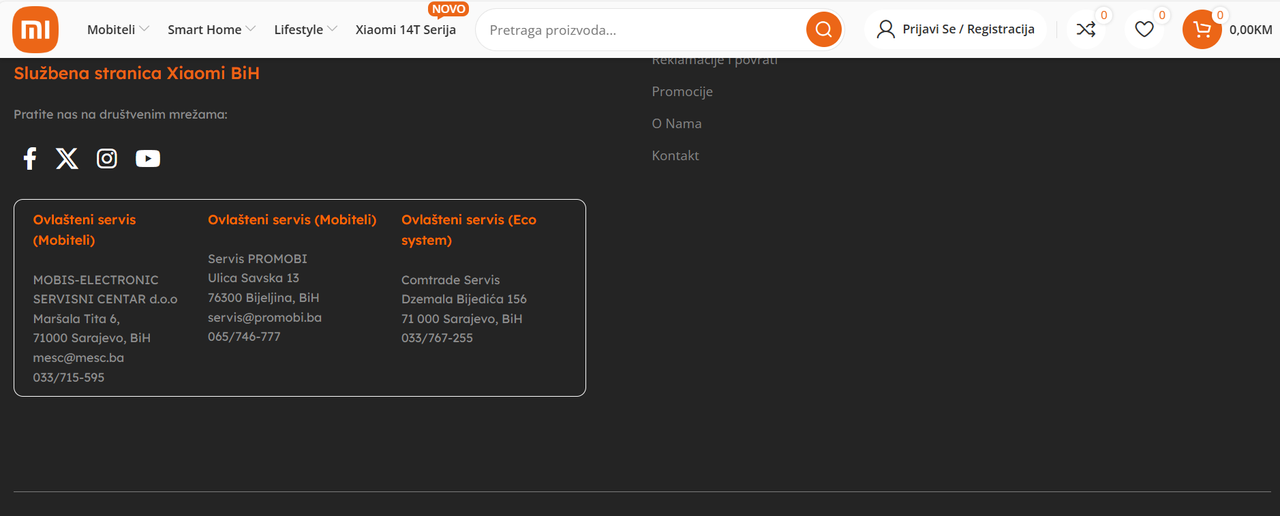The width and height of the screenshot is (1280, 516).
Task: Click the Ulica Savska 13 address
Action: 253,277
